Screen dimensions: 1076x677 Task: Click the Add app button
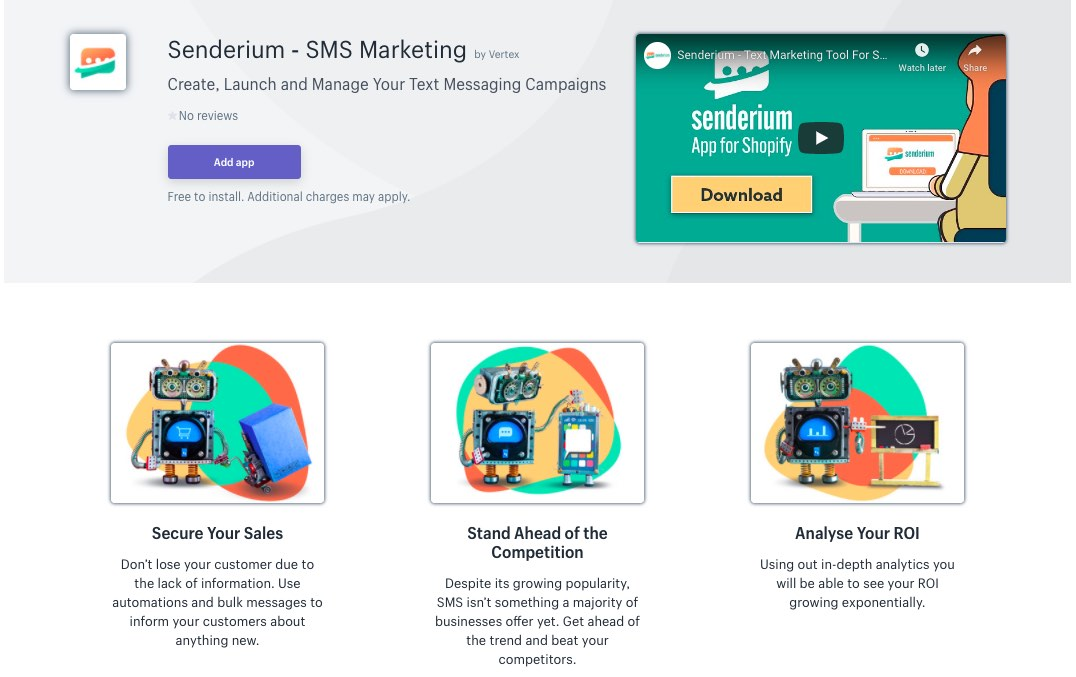point(234,162)
